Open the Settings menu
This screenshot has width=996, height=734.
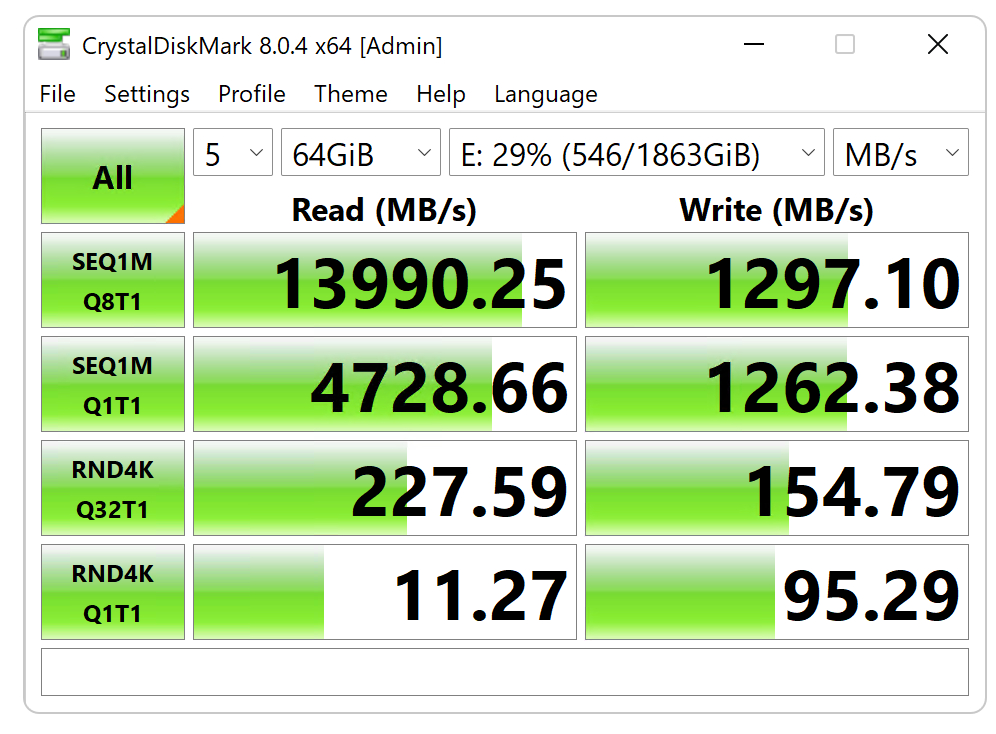pos(146,94)
